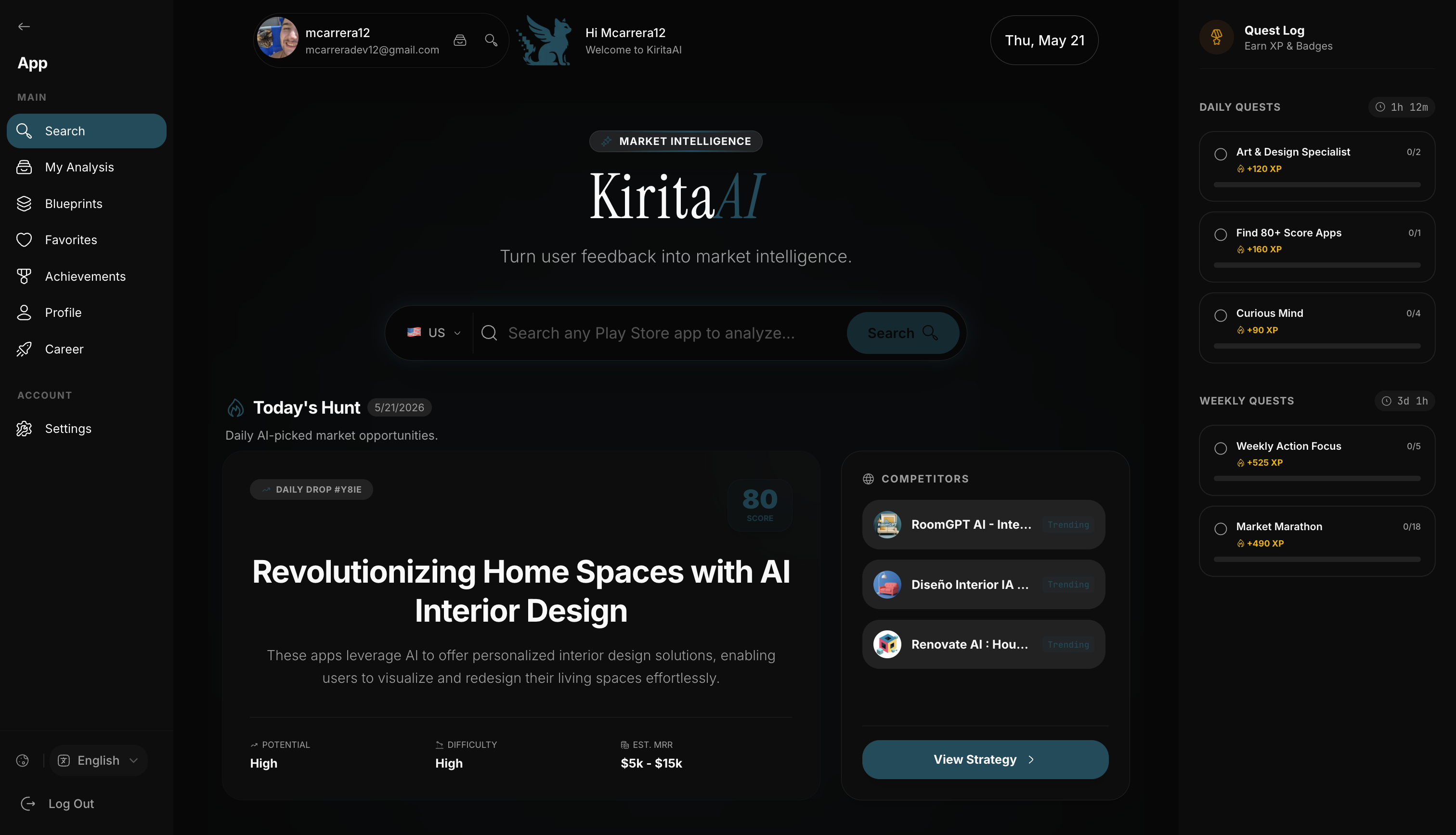Screen dimensions: 1456x835
Task: Go to My Analysis
Action: 87,168
